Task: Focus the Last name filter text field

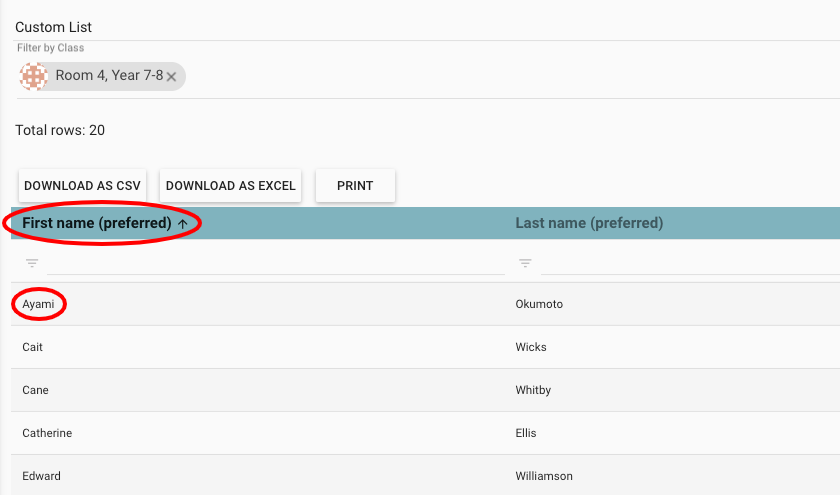Action: click(690, 264)
